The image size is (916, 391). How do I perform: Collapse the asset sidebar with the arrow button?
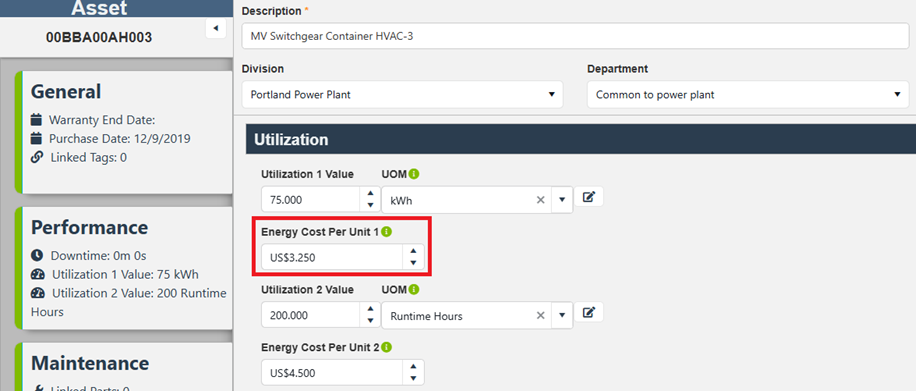[216, 28]
